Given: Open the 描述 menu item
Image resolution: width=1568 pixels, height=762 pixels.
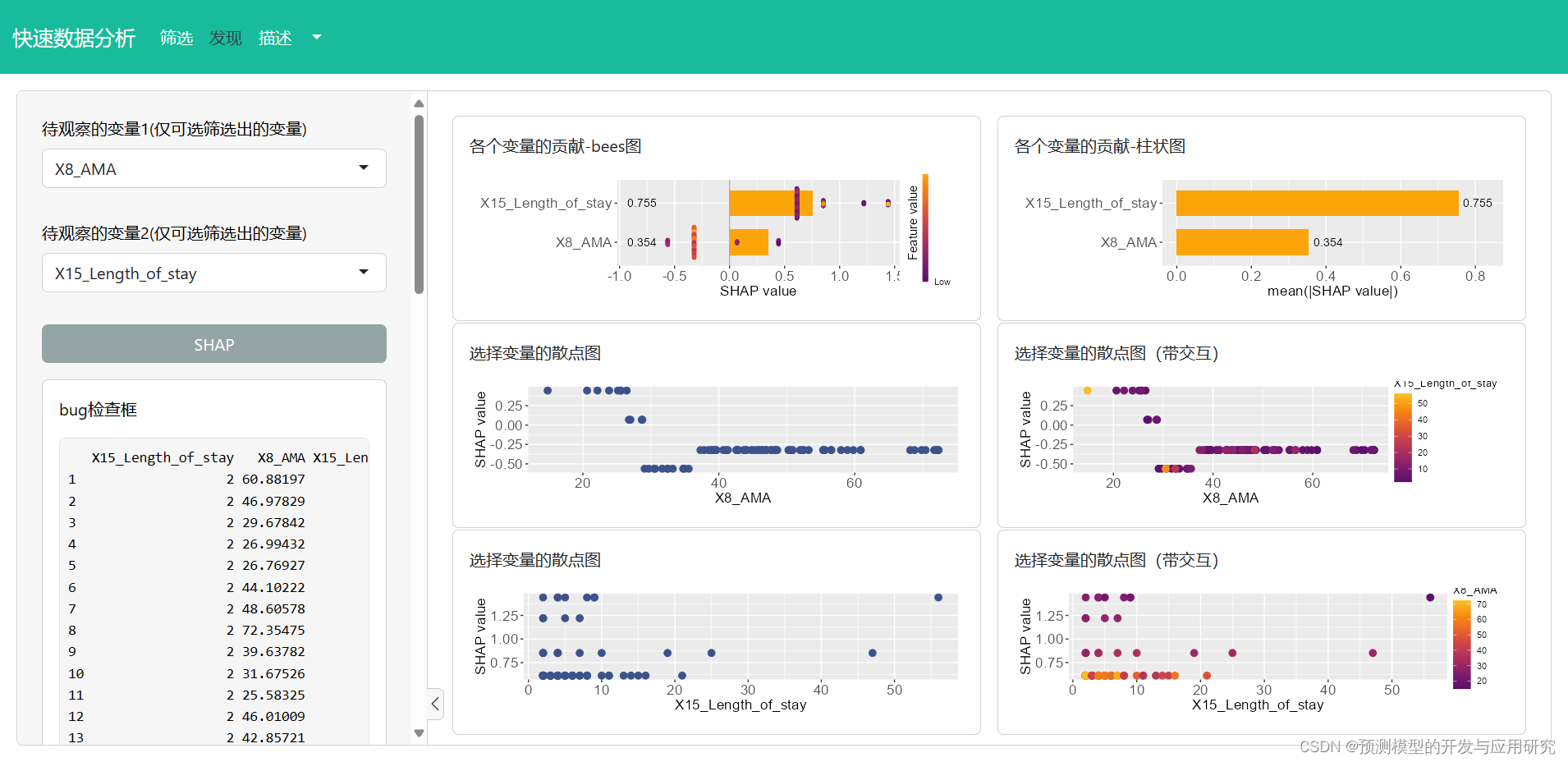Looking at the screenshot, I should pyautogui.click(x=274, y=38).
